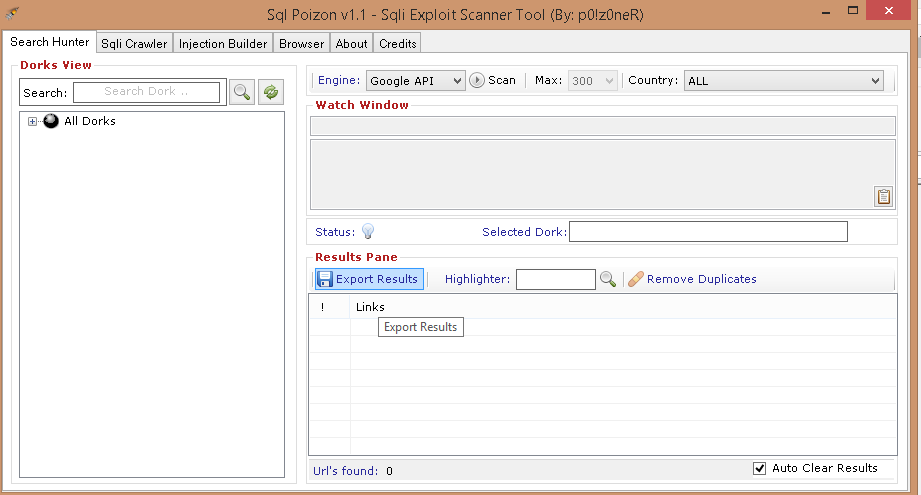Click the magnifier icon beside Search Dork
Screen dimensions: 921x495
click(241, 92)
